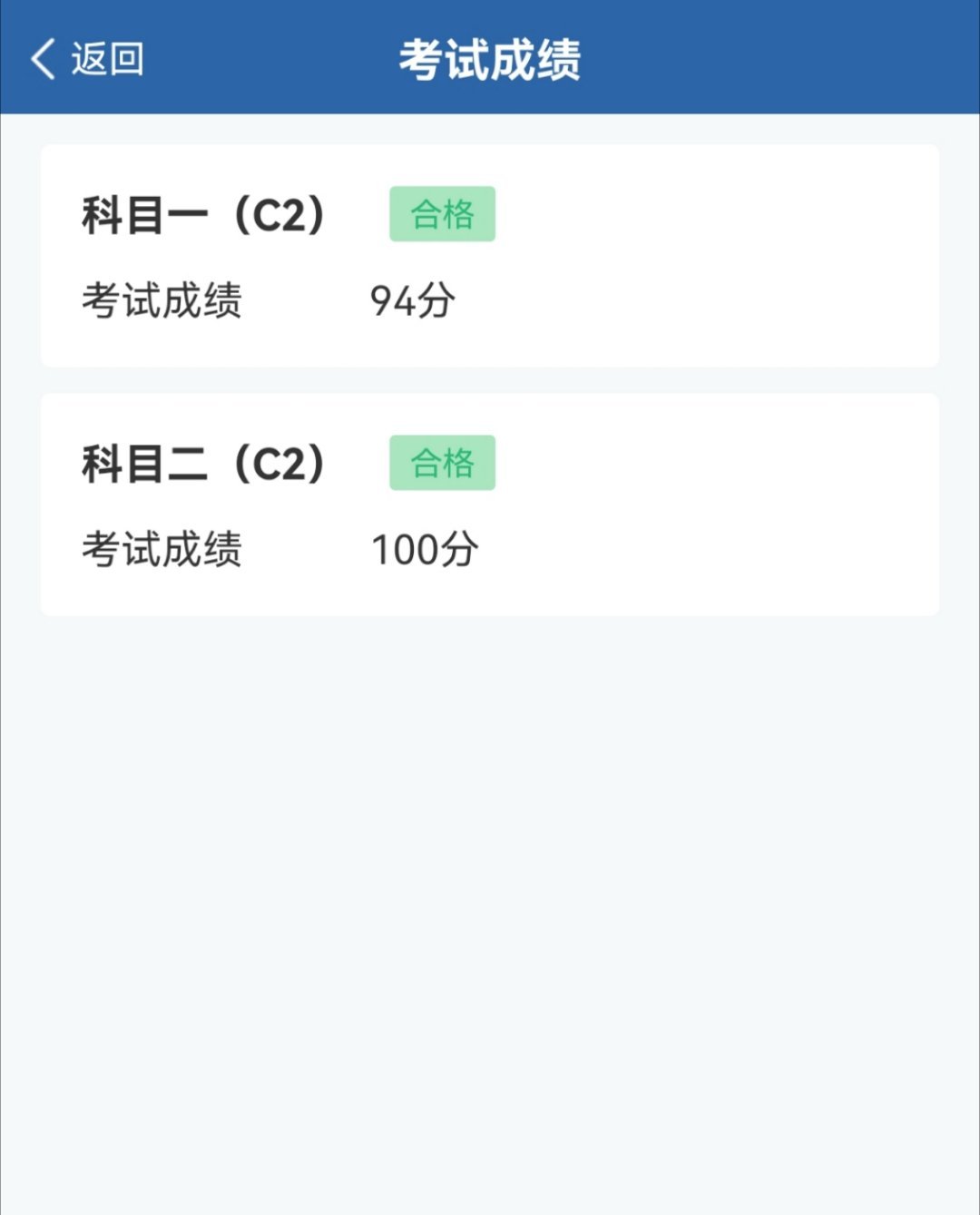Open the 科目一 (C2) result card
The height and width of the screenshot is (1215, 980).
point(490,256)
